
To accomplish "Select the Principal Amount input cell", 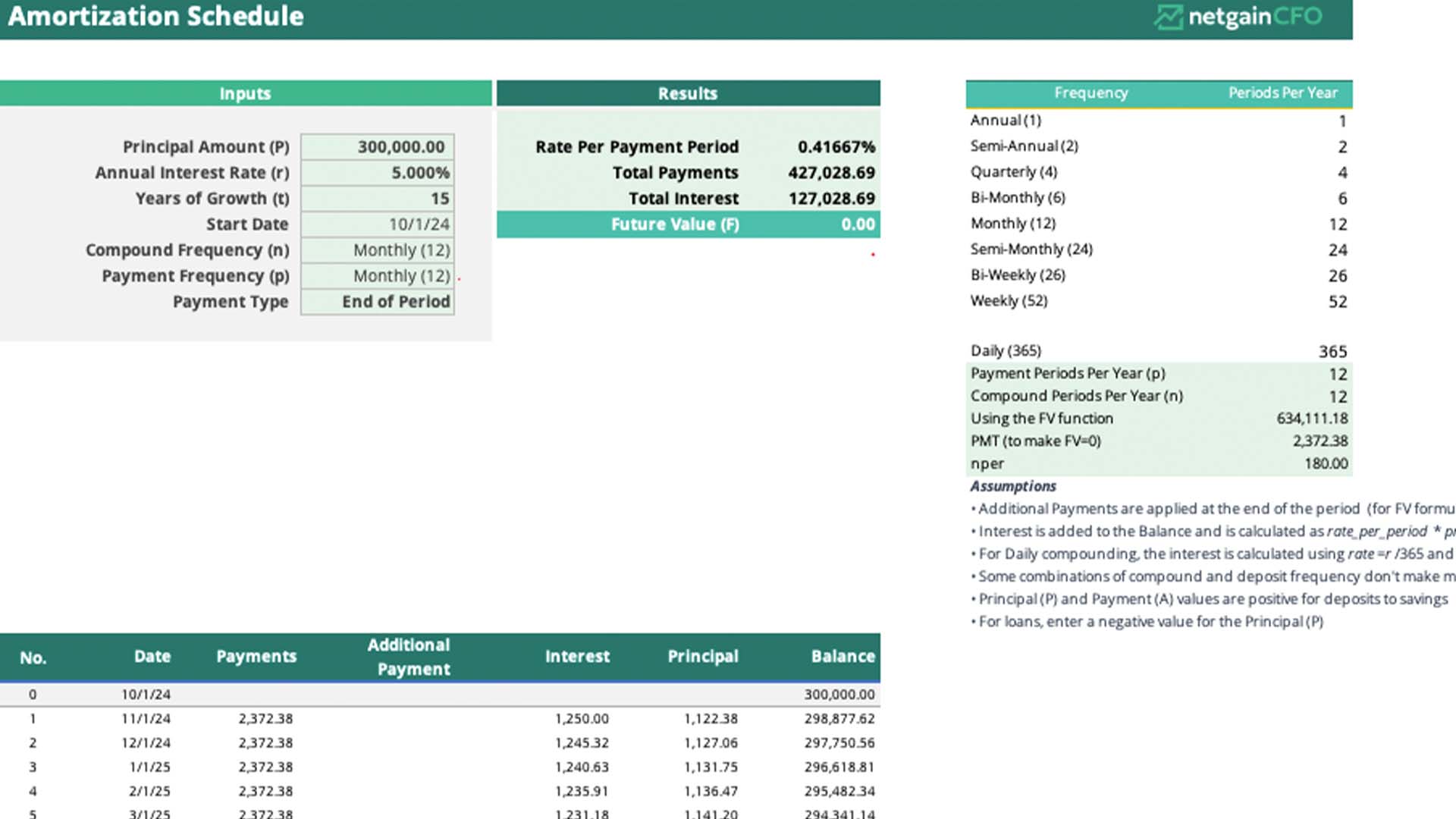I will pyautogui.click(x=378, y=147).
